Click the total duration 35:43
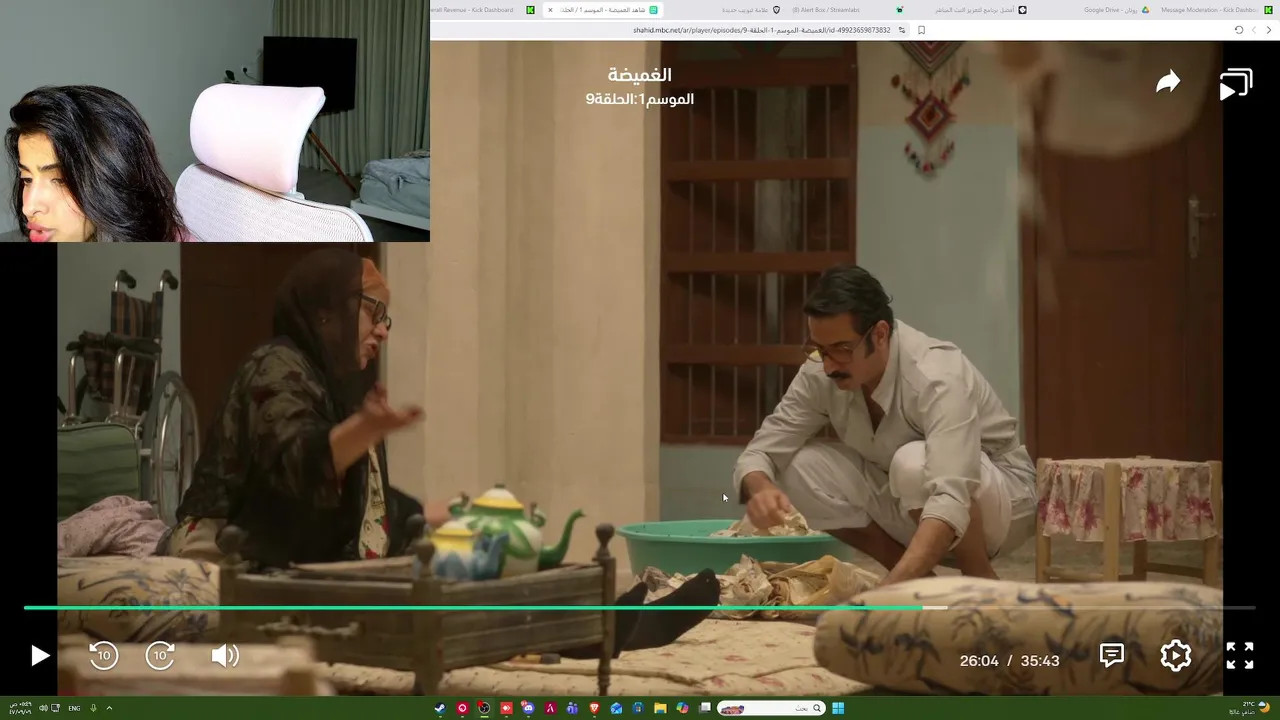1280x720 pixels. click(1040, 661)
